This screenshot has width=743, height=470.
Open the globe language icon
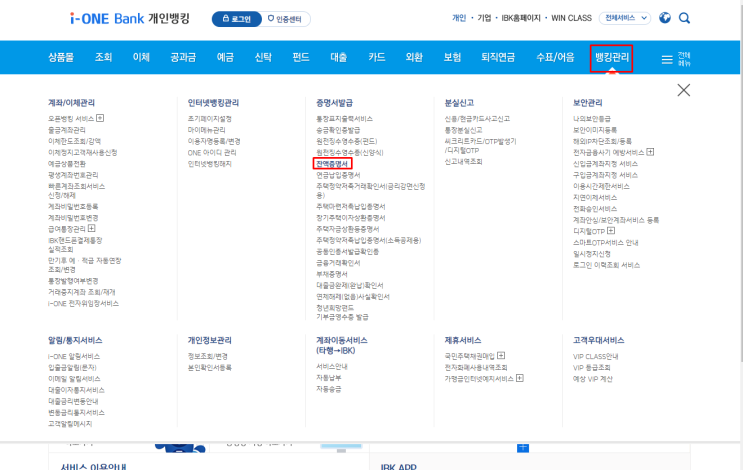(665, 18)
